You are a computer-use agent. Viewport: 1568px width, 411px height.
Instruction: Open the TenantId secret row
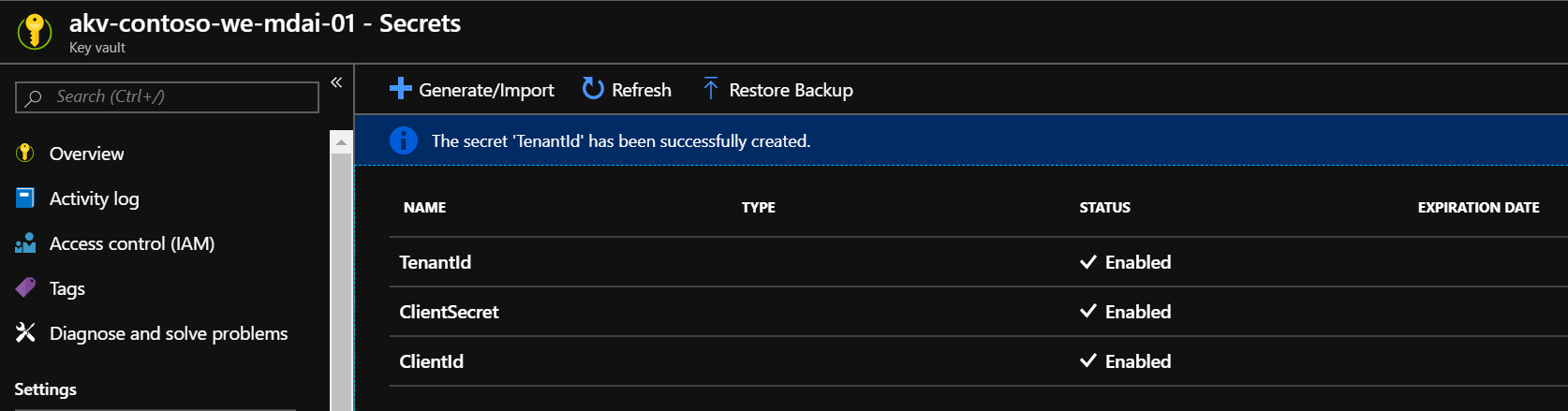[x=978, y=262]
